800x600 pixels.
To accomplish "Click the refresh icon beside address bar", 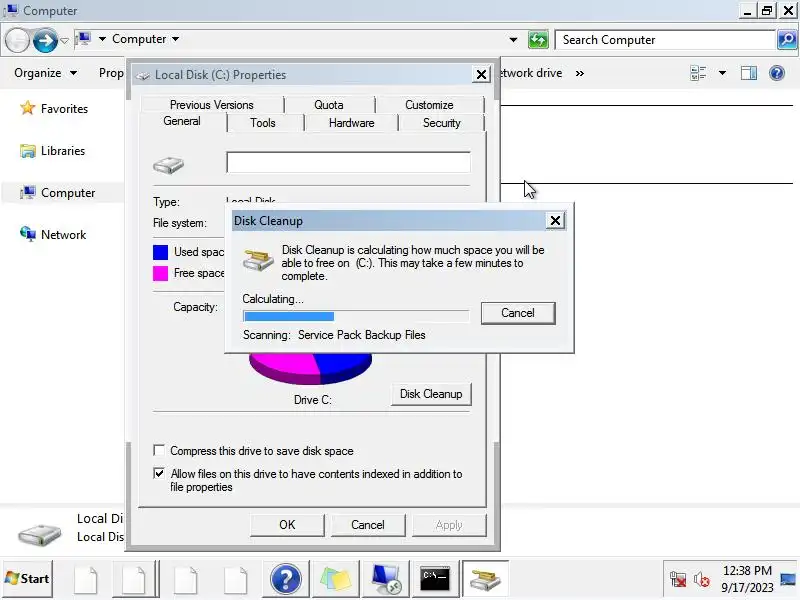I will pos(538,40).
